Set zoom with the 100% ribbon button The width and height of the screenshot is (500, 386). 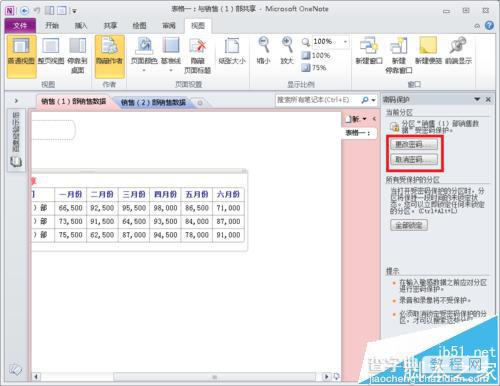pyautogui.click(x=316, y=55)
